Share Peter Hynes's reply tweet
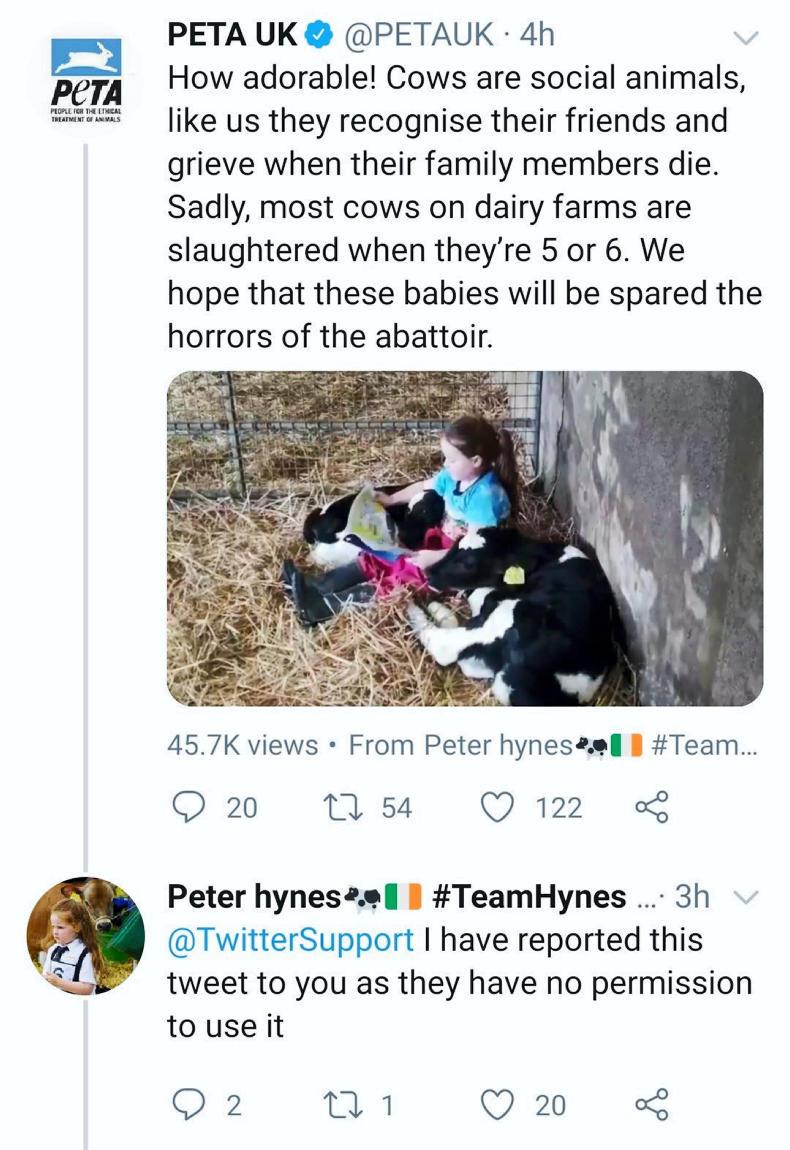Image resolution: width=790 pixels, height=1150 pixels. [x=653, y=1103]
